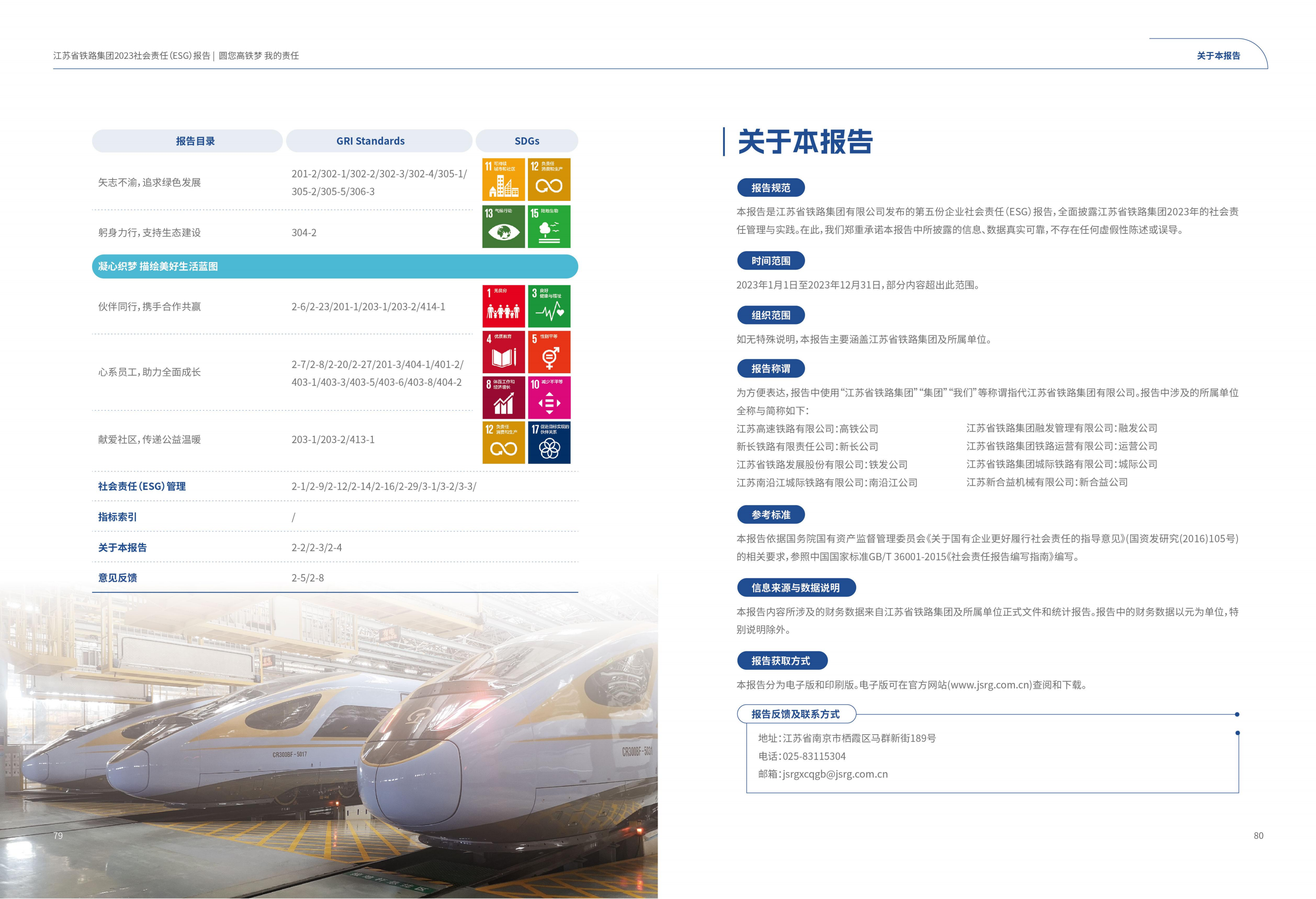Screen dimensions: 1316x899
Task: Click SDG 15 life on land icon
Action: point(549,226)
